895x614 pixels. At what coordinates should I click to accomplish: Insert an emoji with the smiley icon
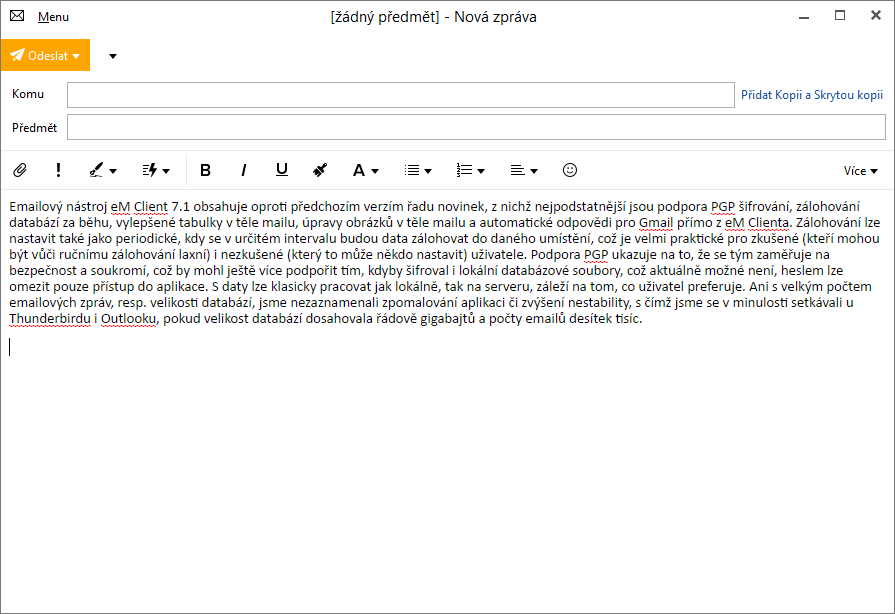(x=570, y=170)
